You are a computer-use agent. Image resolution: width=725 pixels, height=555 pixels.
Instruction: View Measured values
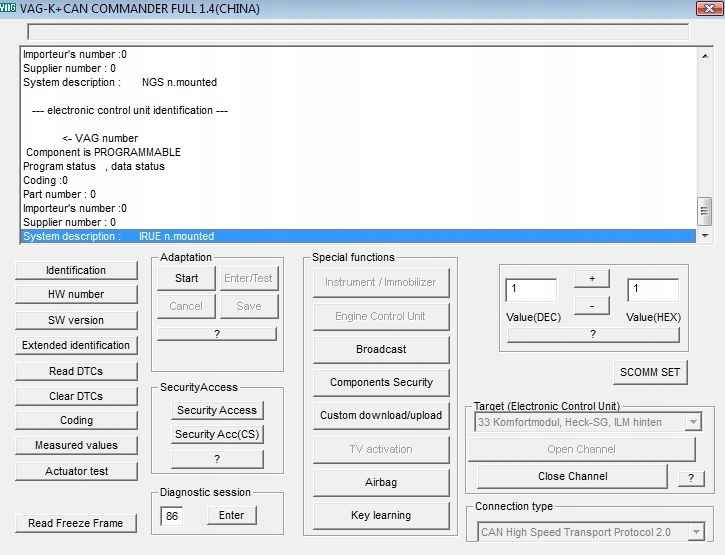pos(76,445)
